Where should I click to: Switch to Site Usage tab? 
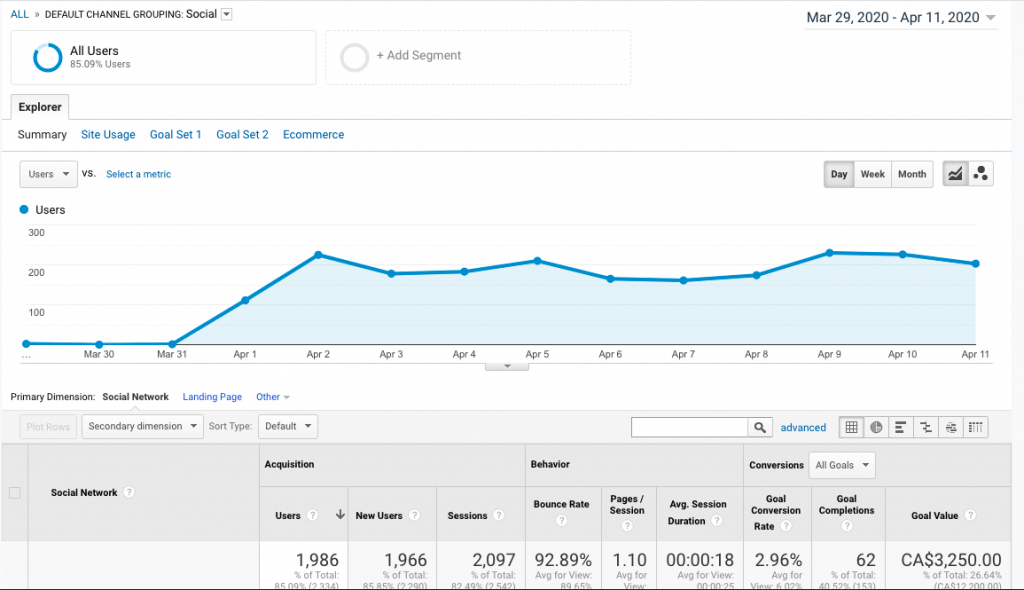coord(108,135)
